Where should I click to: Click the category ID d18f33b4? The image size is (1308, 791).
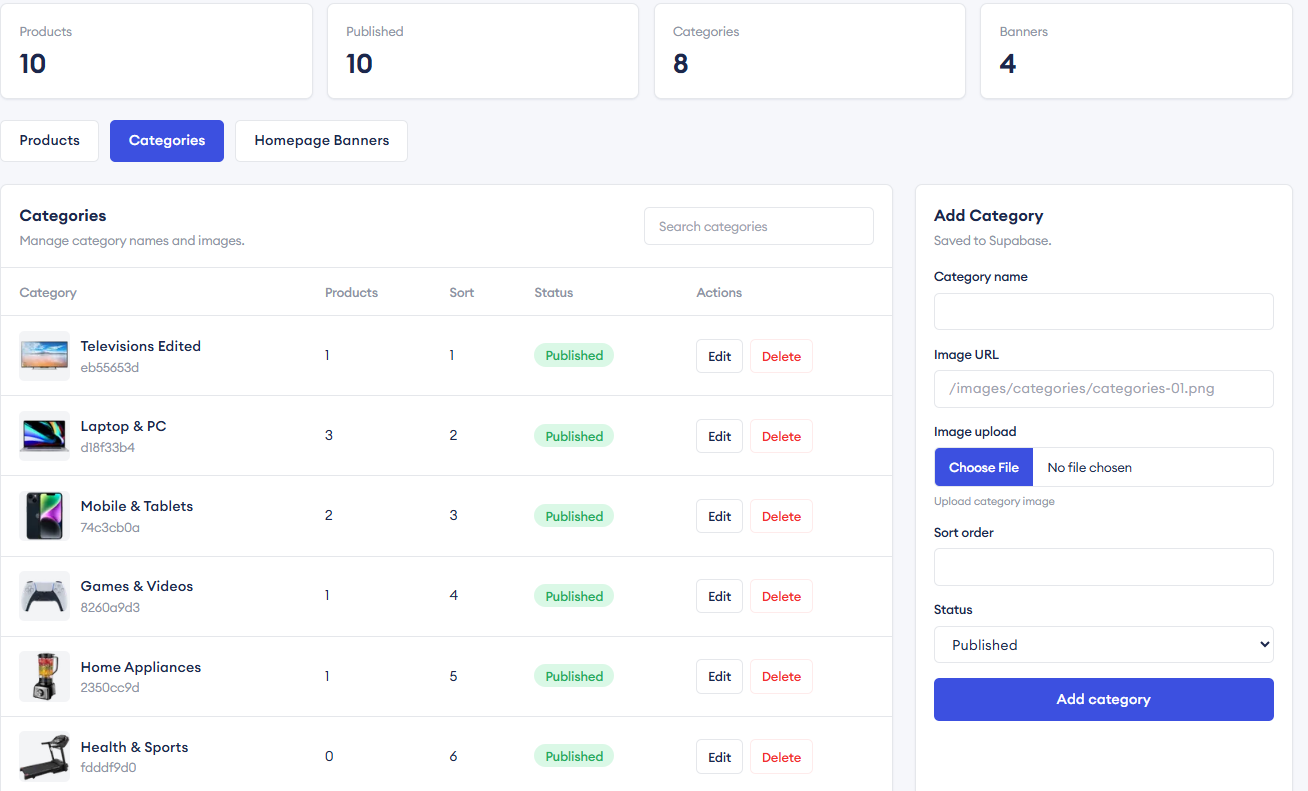click(107, 448)
